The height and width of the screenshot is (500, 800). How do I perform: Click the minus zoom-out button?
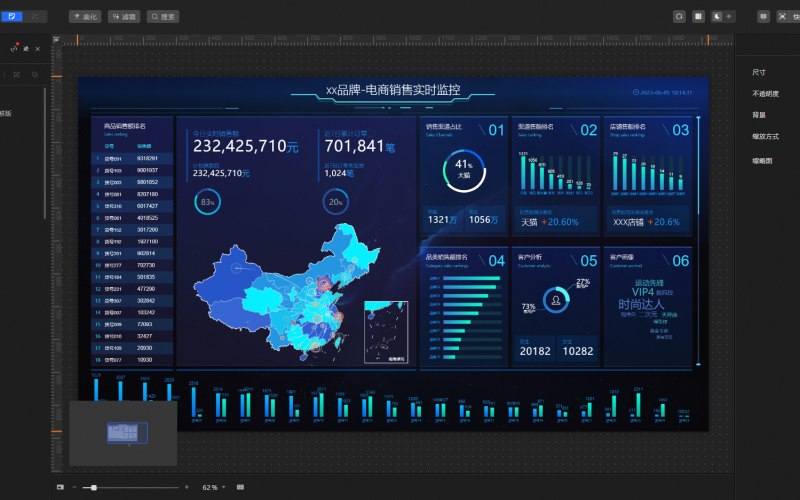74,487
